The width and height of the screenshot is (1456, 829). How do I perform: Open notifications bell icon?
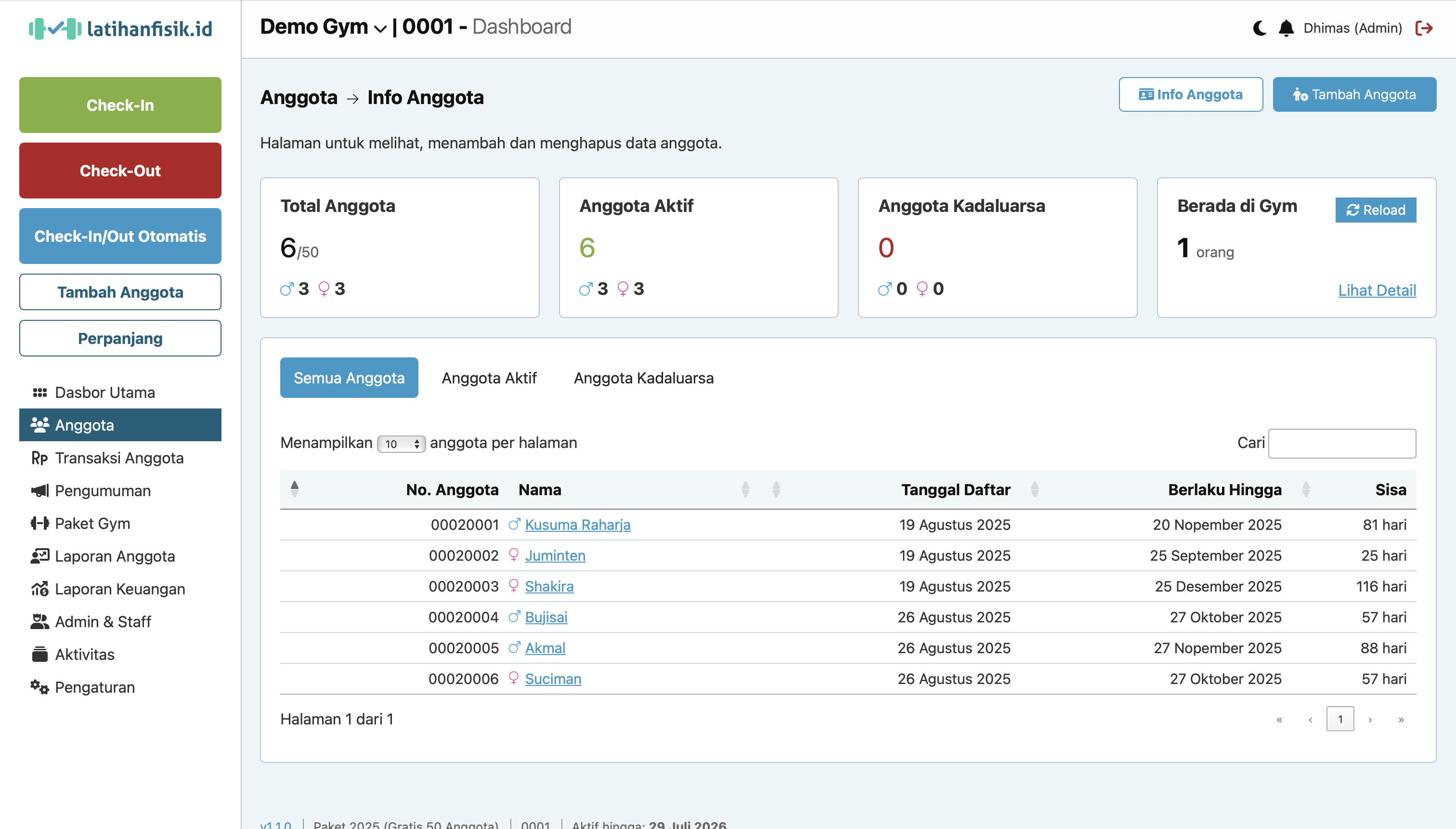1286,28
